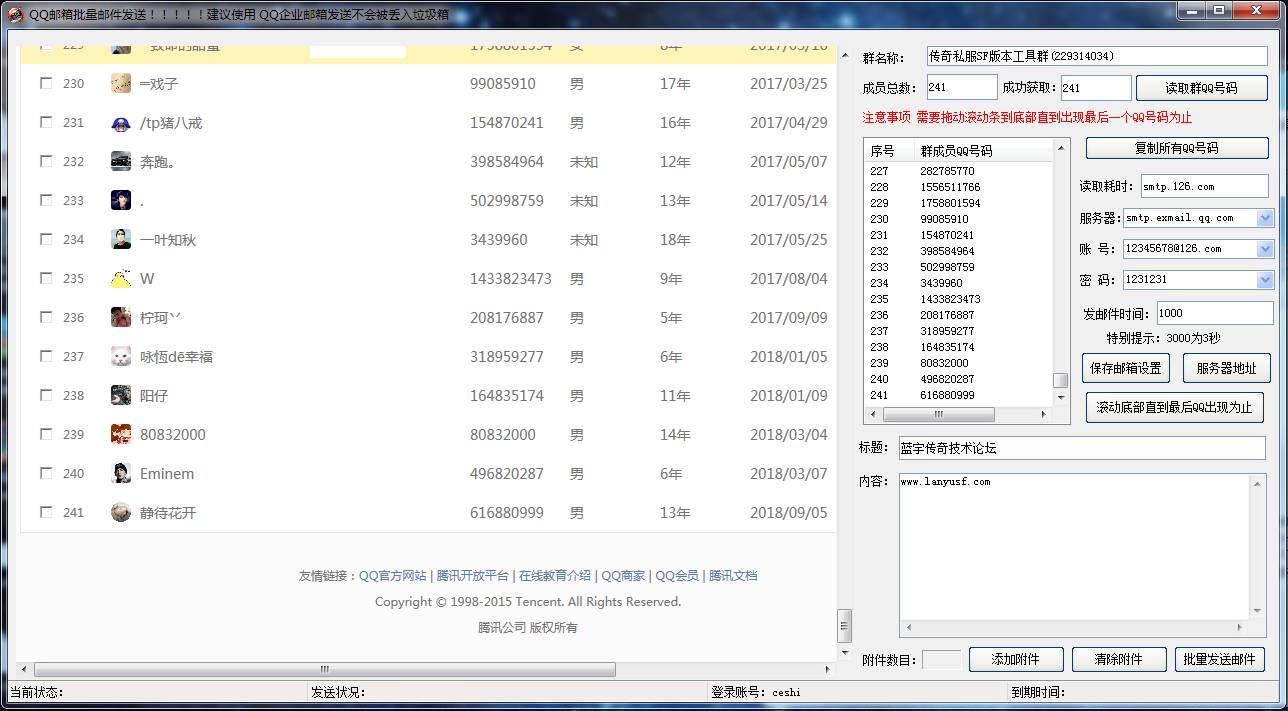Image resolution: width=1288 pixels, height=711 pixels.
Task: Click the QQ number list vertical scrollbar thumb
Action: pos(1061,381)
